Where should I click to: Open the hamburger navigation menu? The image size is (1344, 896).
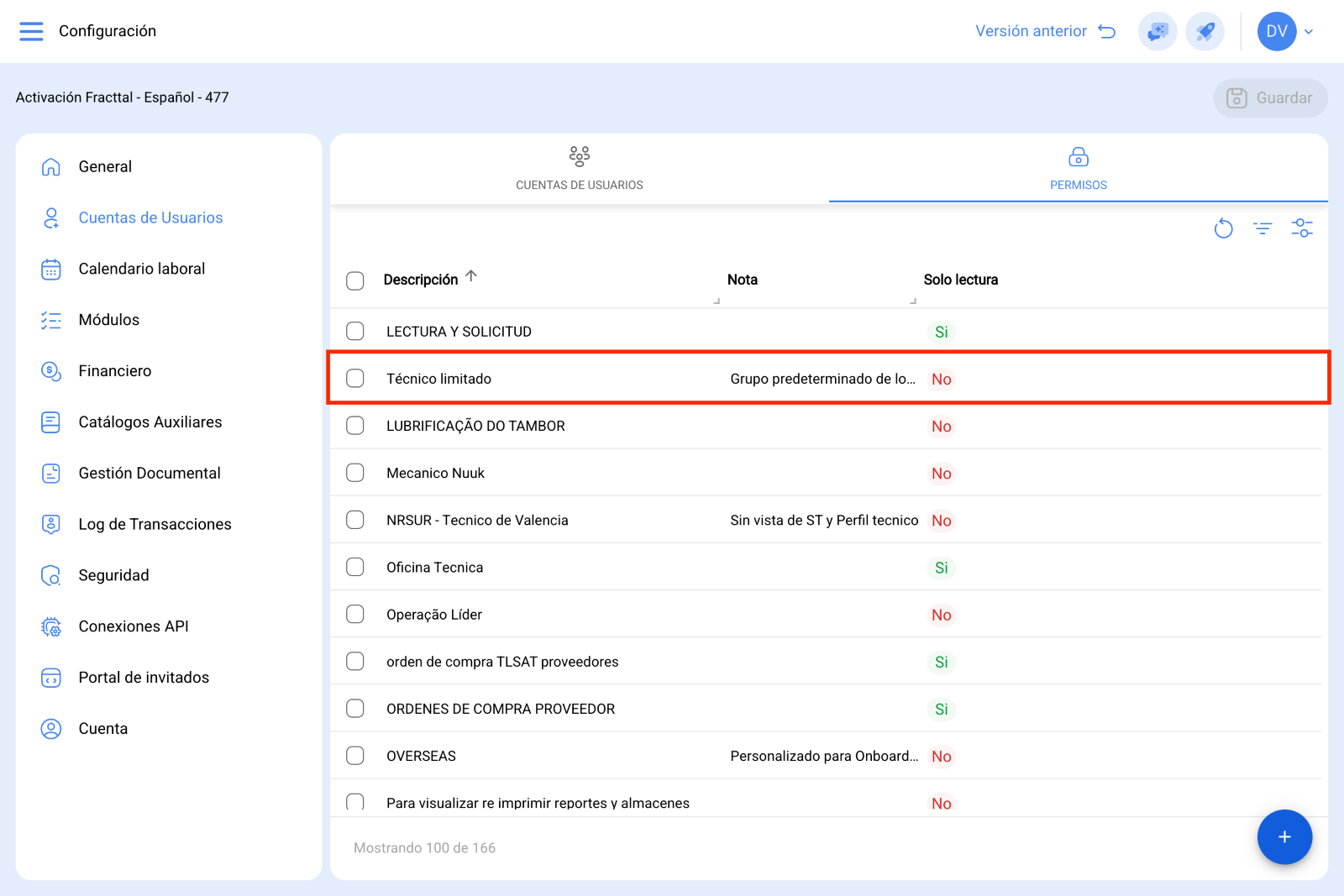coord(31,31)
